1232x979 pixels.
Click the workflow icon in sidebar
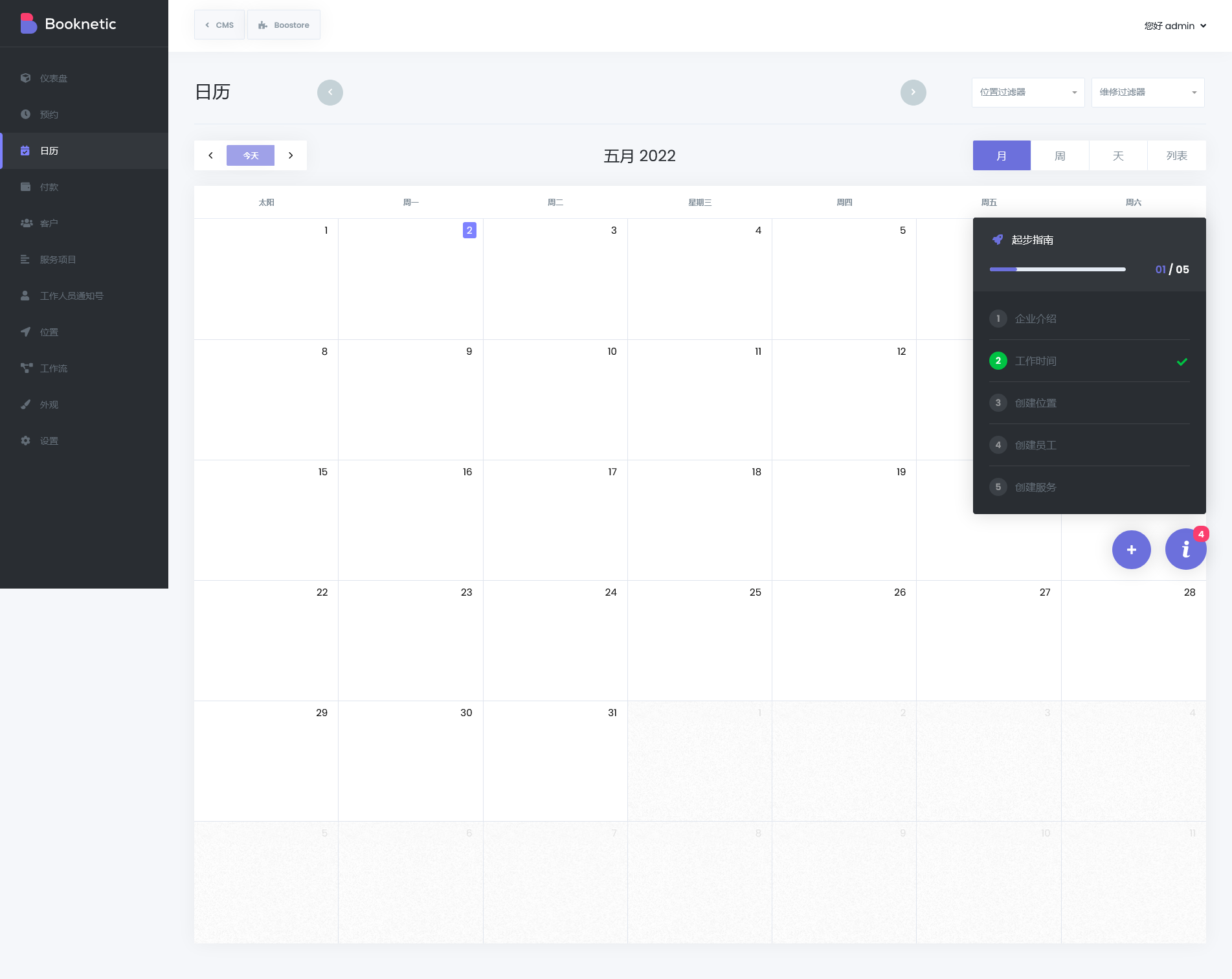point(26,368)
